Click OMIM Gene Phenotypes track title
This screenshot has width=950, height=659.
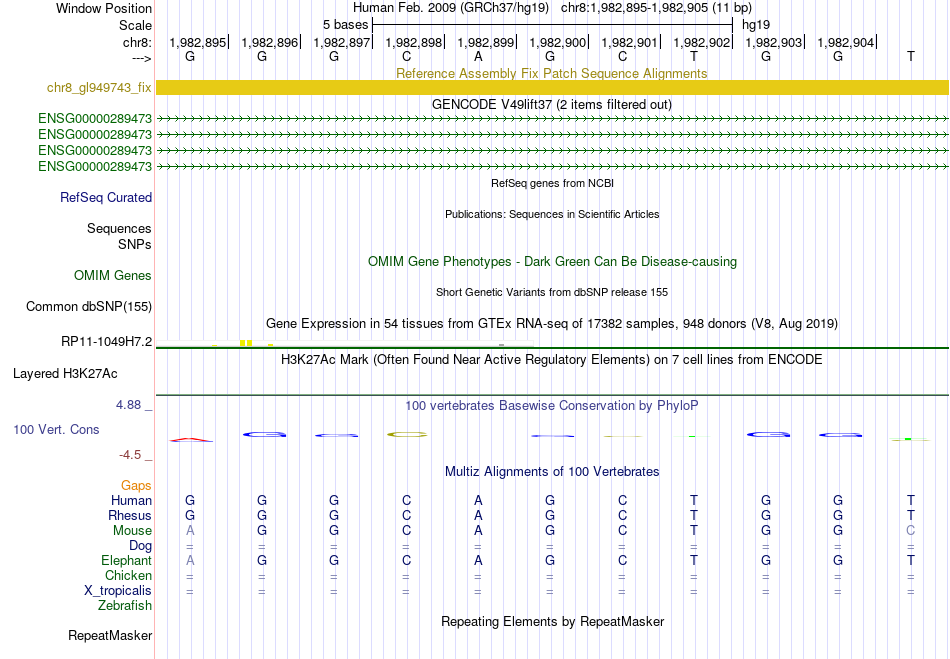pyautogui.click(x=552, y=262)
